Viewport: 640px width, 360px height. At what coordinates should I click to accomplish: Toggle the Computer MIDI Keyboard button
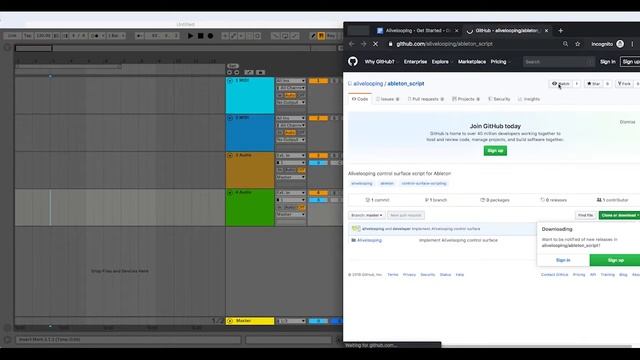pyautogui.click(x=321, y=36)
